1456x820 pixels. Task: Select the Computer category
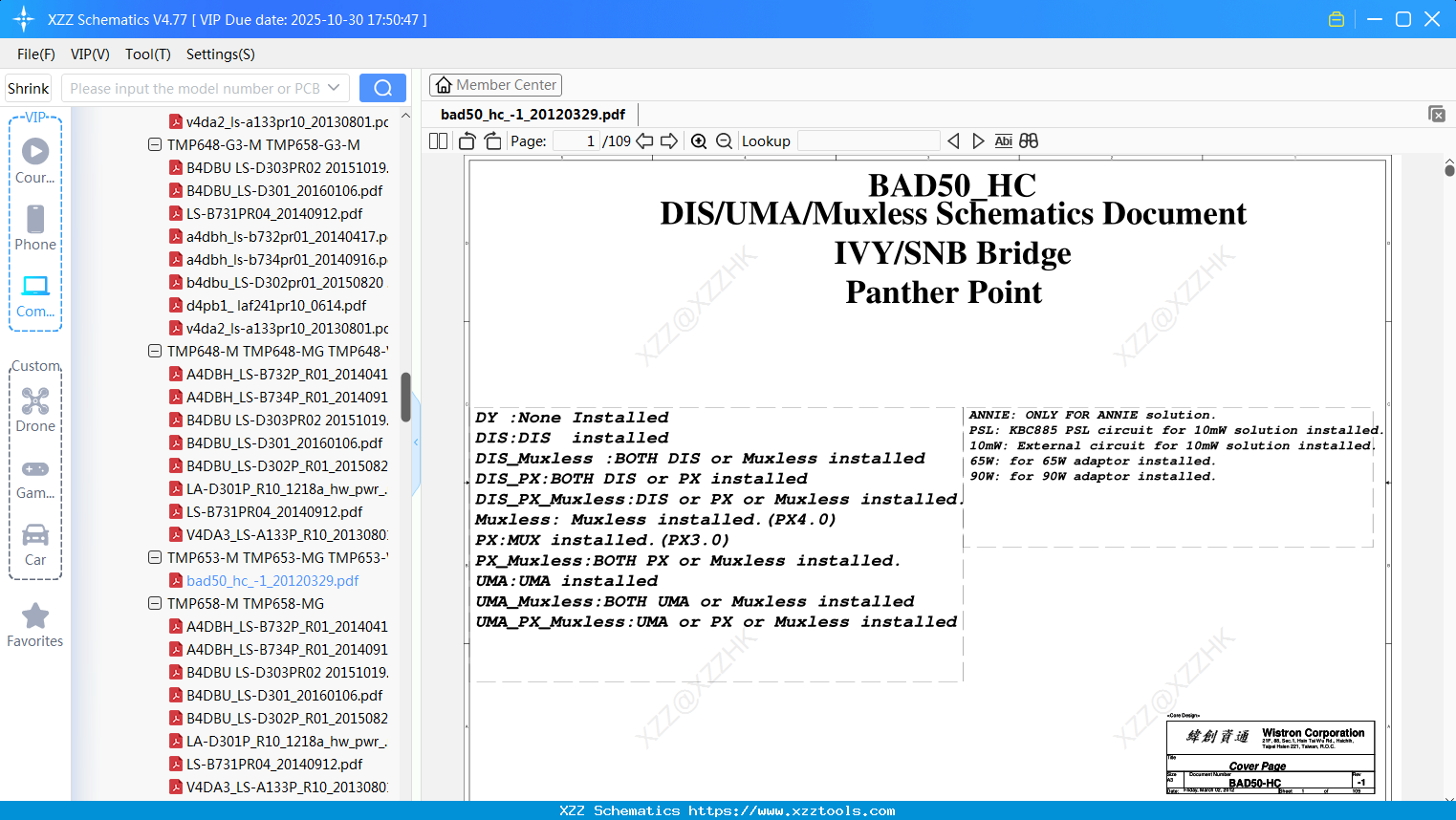pyautogui.click(x=35, y=295)
